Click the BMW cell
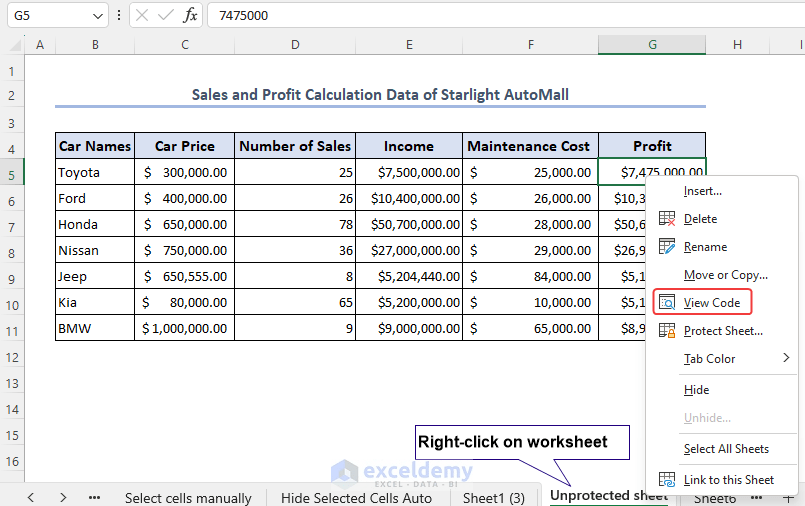 95,328
